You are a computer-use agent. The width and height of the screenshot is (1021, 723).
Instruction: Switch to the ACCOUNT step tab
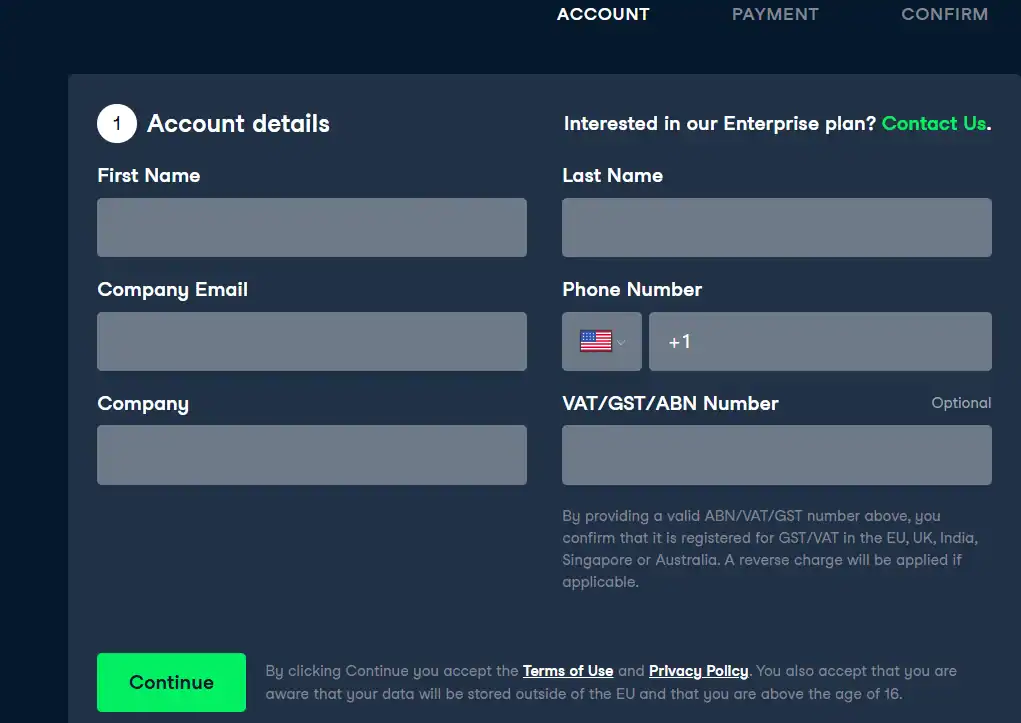pos(603,14)
